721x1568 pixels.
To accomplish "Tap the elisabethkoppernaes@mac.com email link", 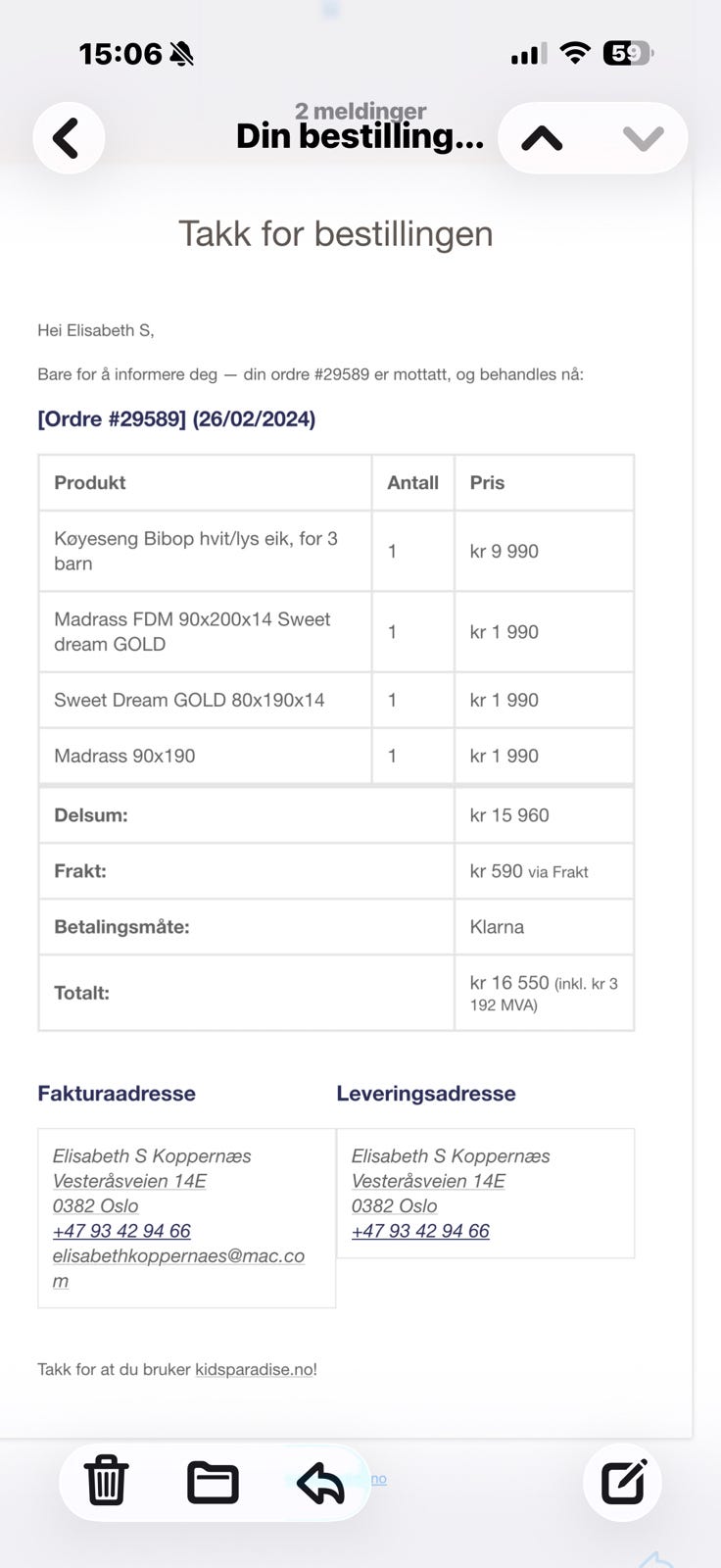I will (x=178, y=1268).
